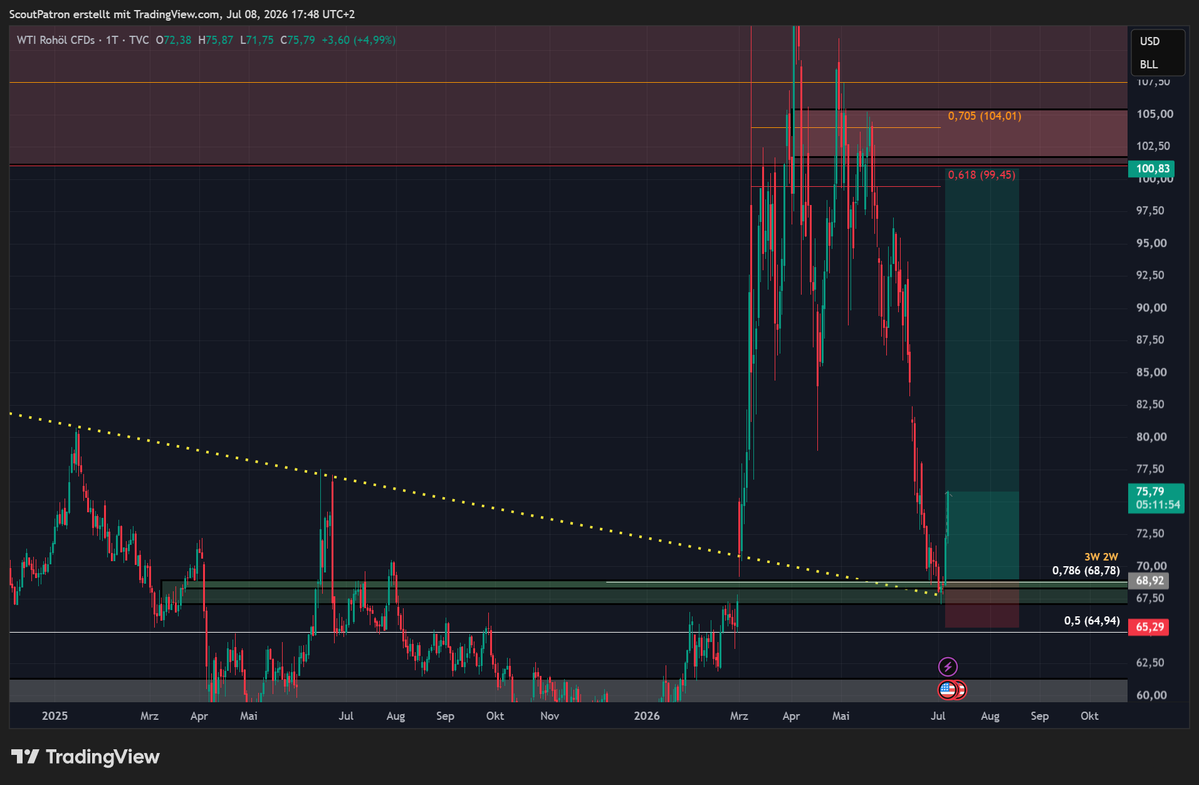Click the TVC source in chart legend
Image resolution: width=1199 pixels, height=785 pixels.
click(139, 40)
